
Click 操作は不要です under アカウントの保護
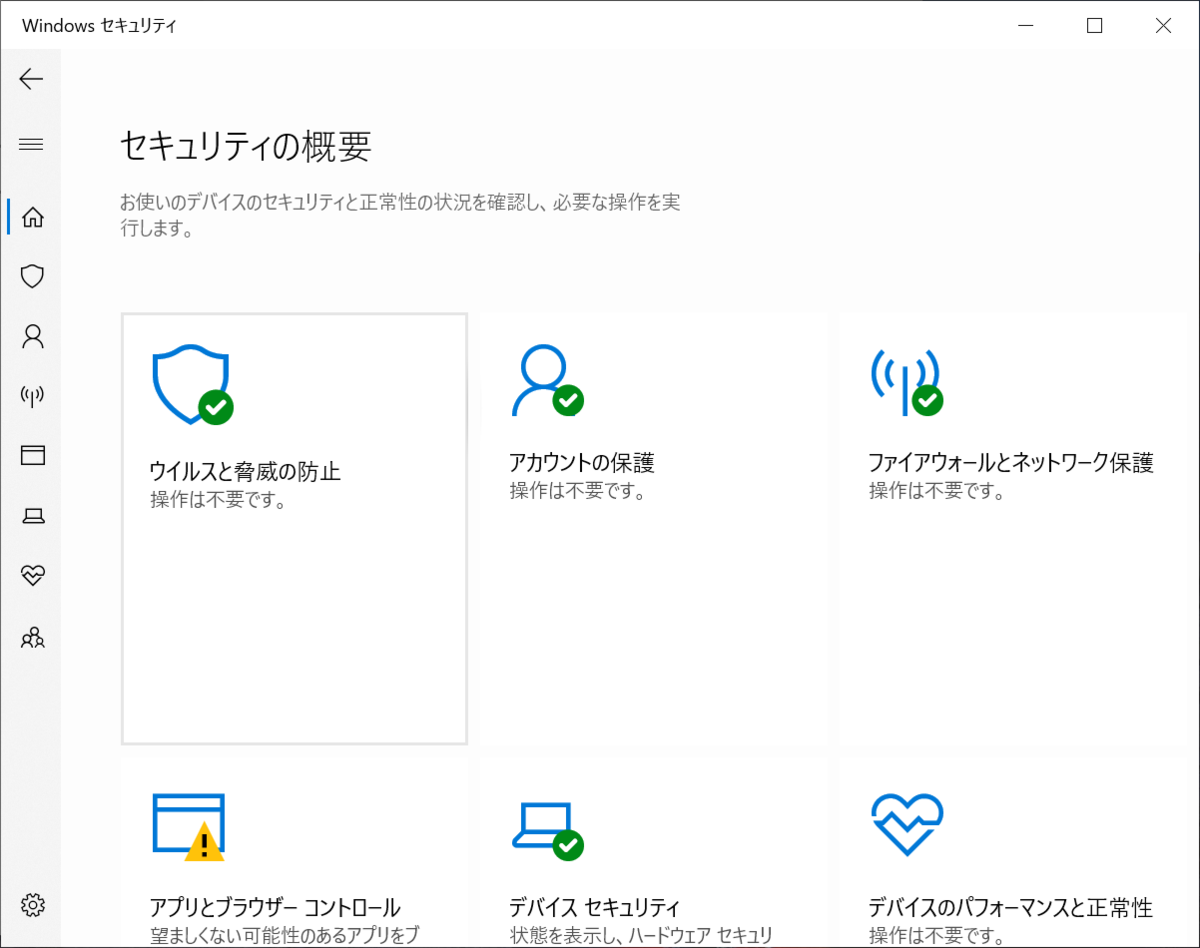577,492
